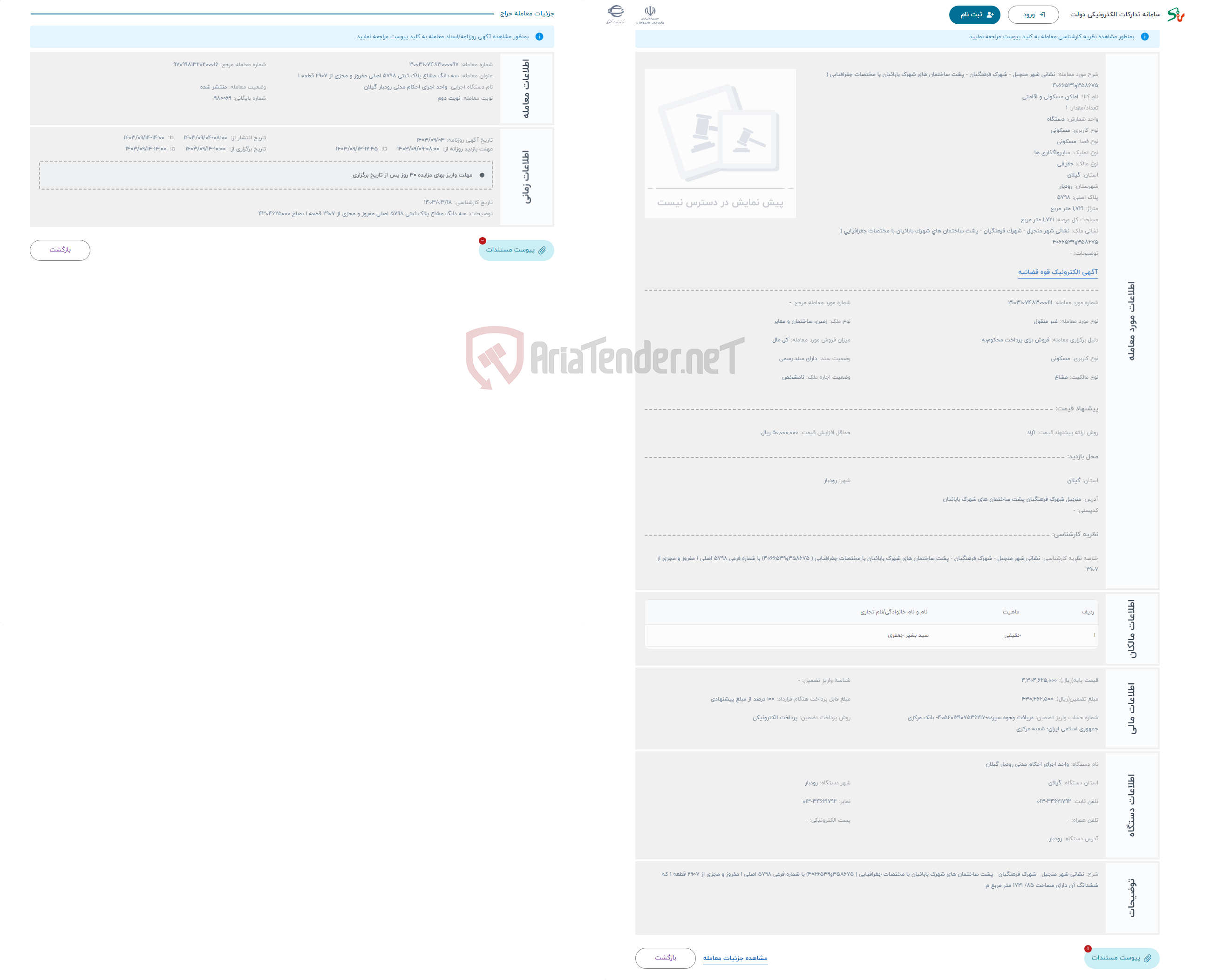1211x980 pixels.
Task: Click the بازگشت back button on left panel
Action: (x=59, y=249)
